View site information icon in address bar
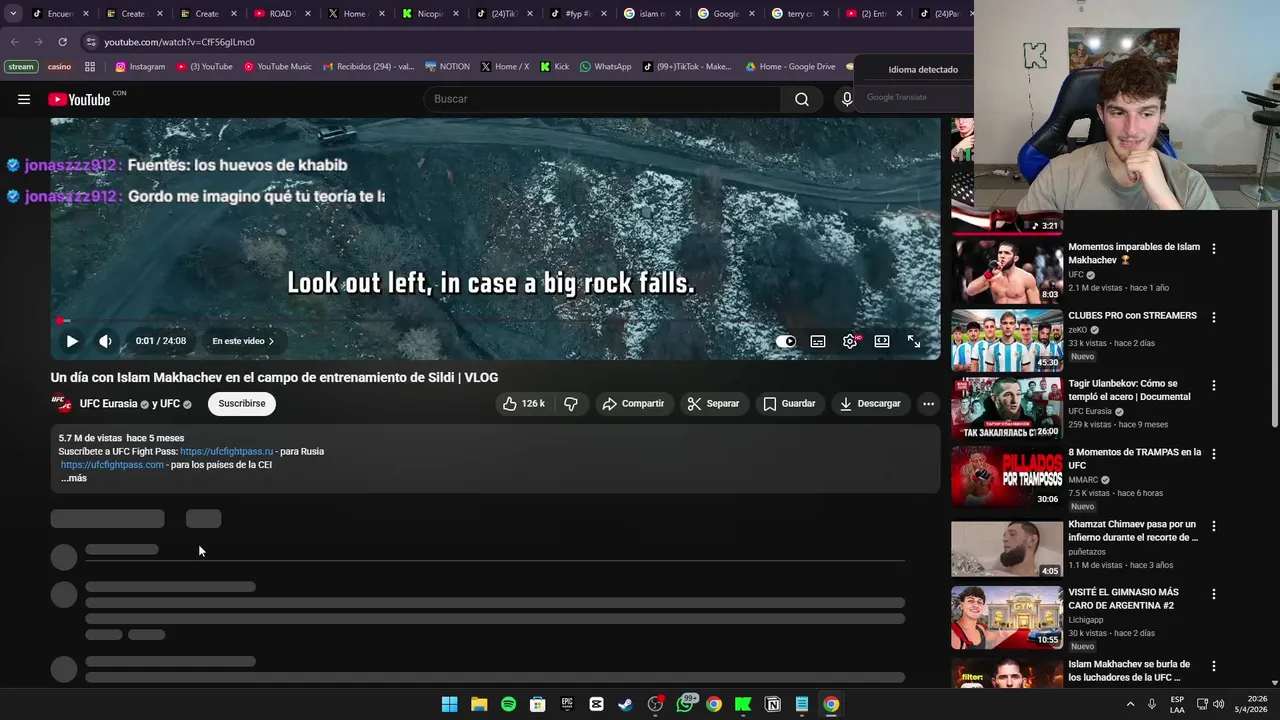 coord(91,42)
